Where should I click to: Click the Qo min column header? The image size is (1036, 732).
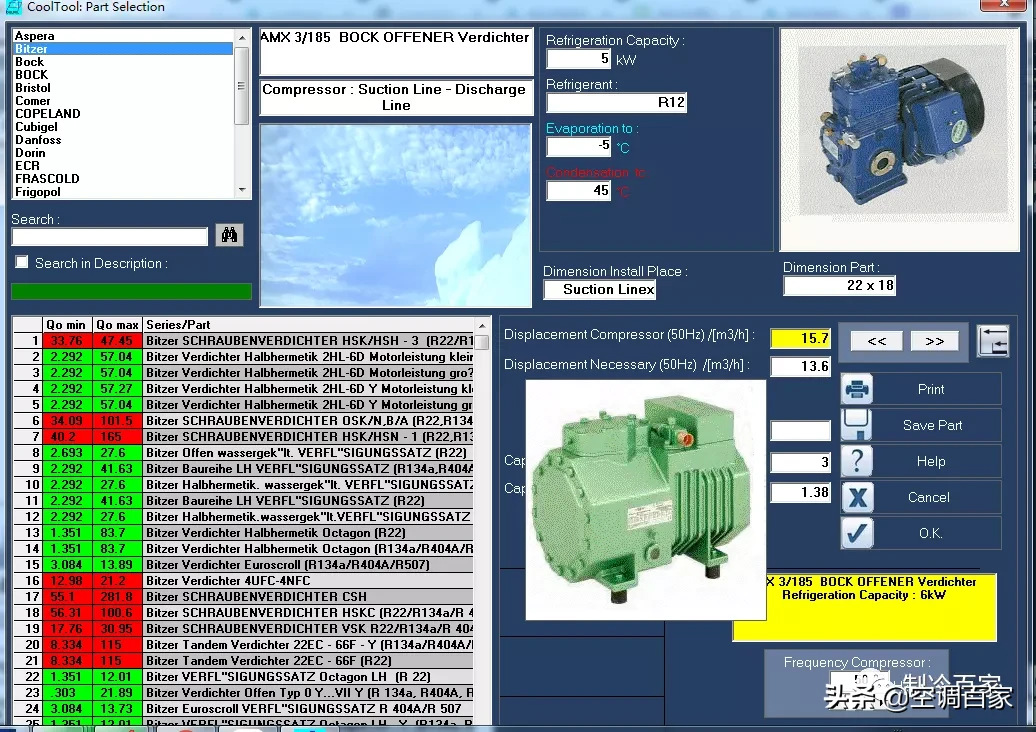click(66, 325)
